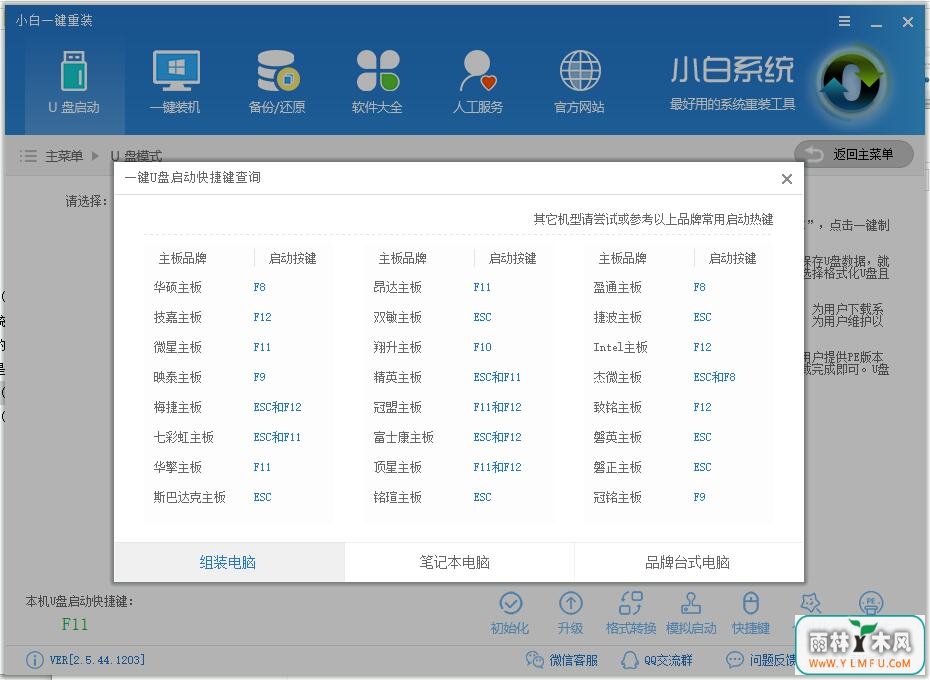Select the 杰微主板 entry
930x680 pixels.
pos(617,377)
